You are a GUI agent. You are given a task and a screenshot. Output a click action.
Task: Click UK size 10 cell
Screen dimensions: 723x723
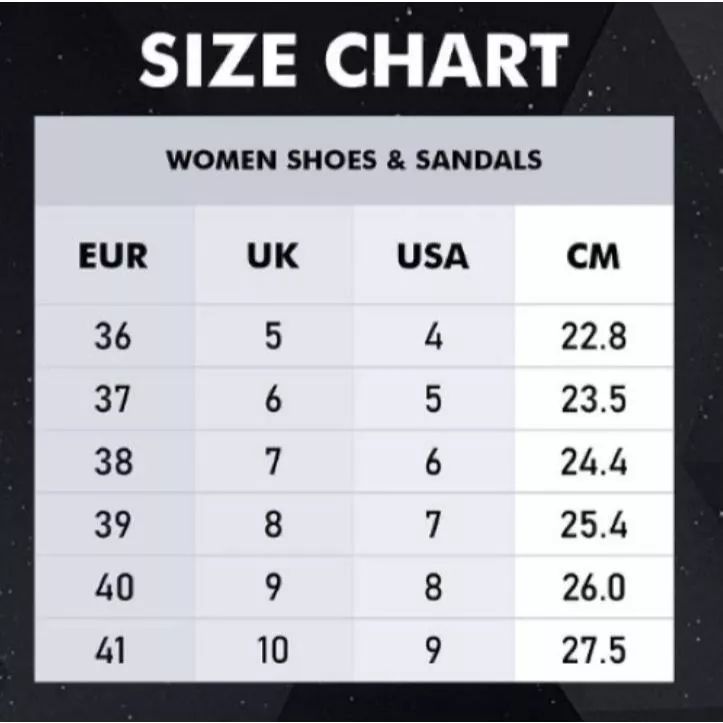[272, 651]
